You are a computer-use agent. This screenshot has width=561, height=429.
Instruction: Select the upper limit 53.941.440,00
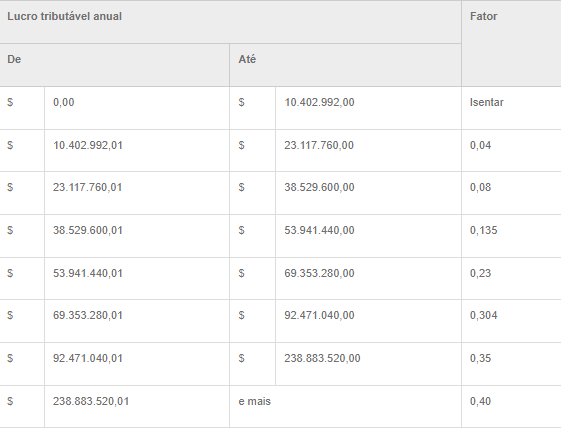click(368, 236)
